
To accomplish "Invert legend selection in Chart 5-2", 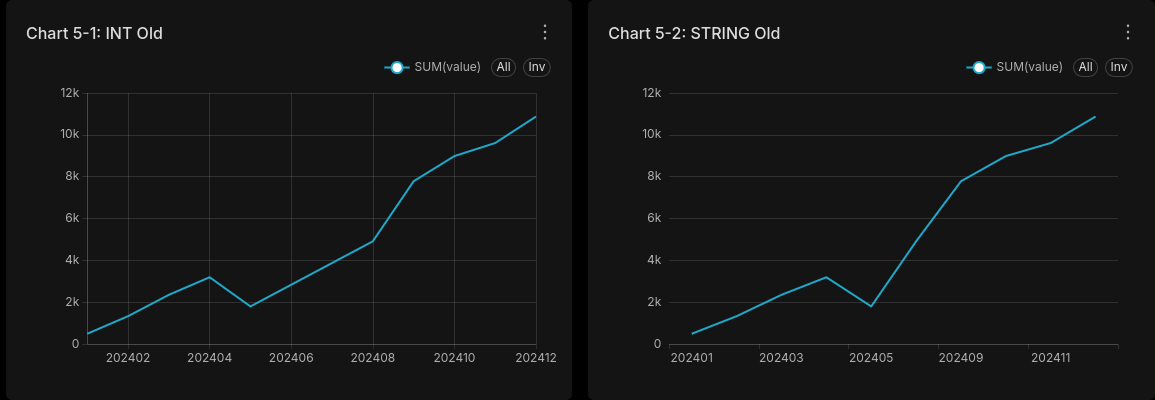I will (x=1119, y=67).
